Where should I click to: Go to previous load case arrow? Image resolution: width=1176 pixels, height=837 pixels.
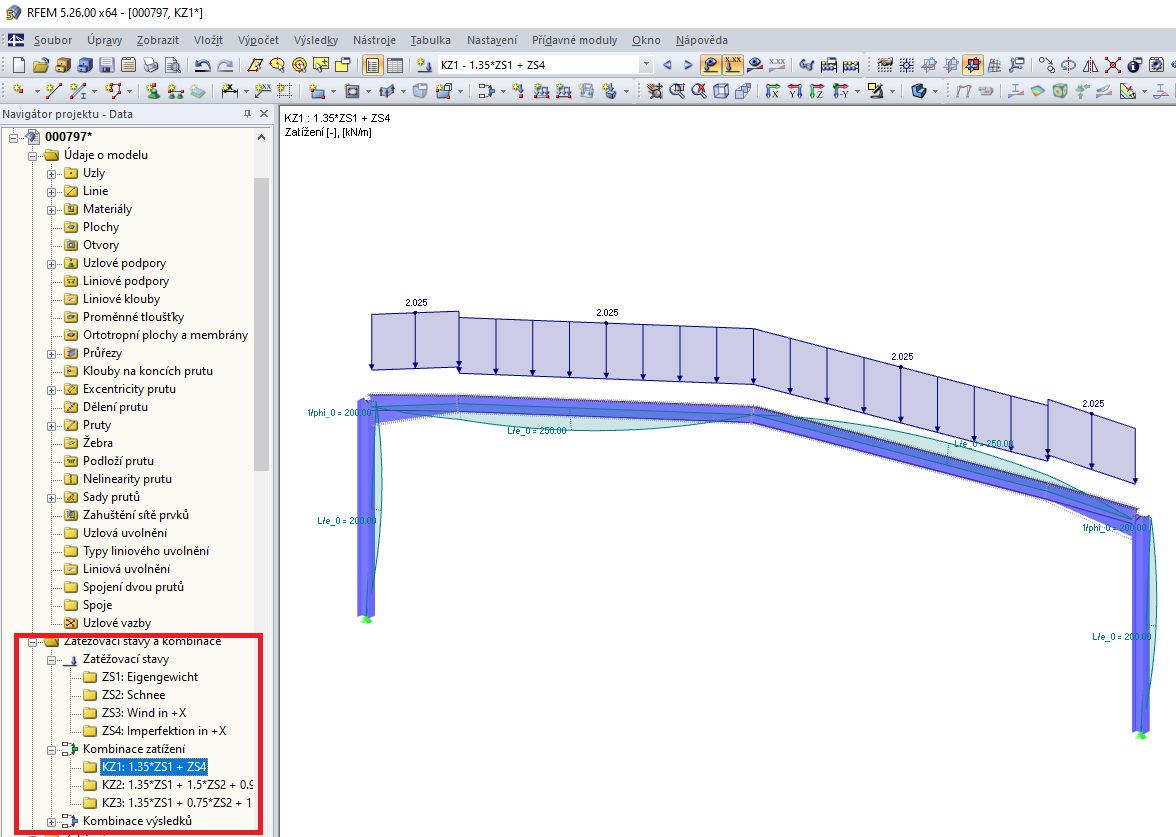(667, 65)
